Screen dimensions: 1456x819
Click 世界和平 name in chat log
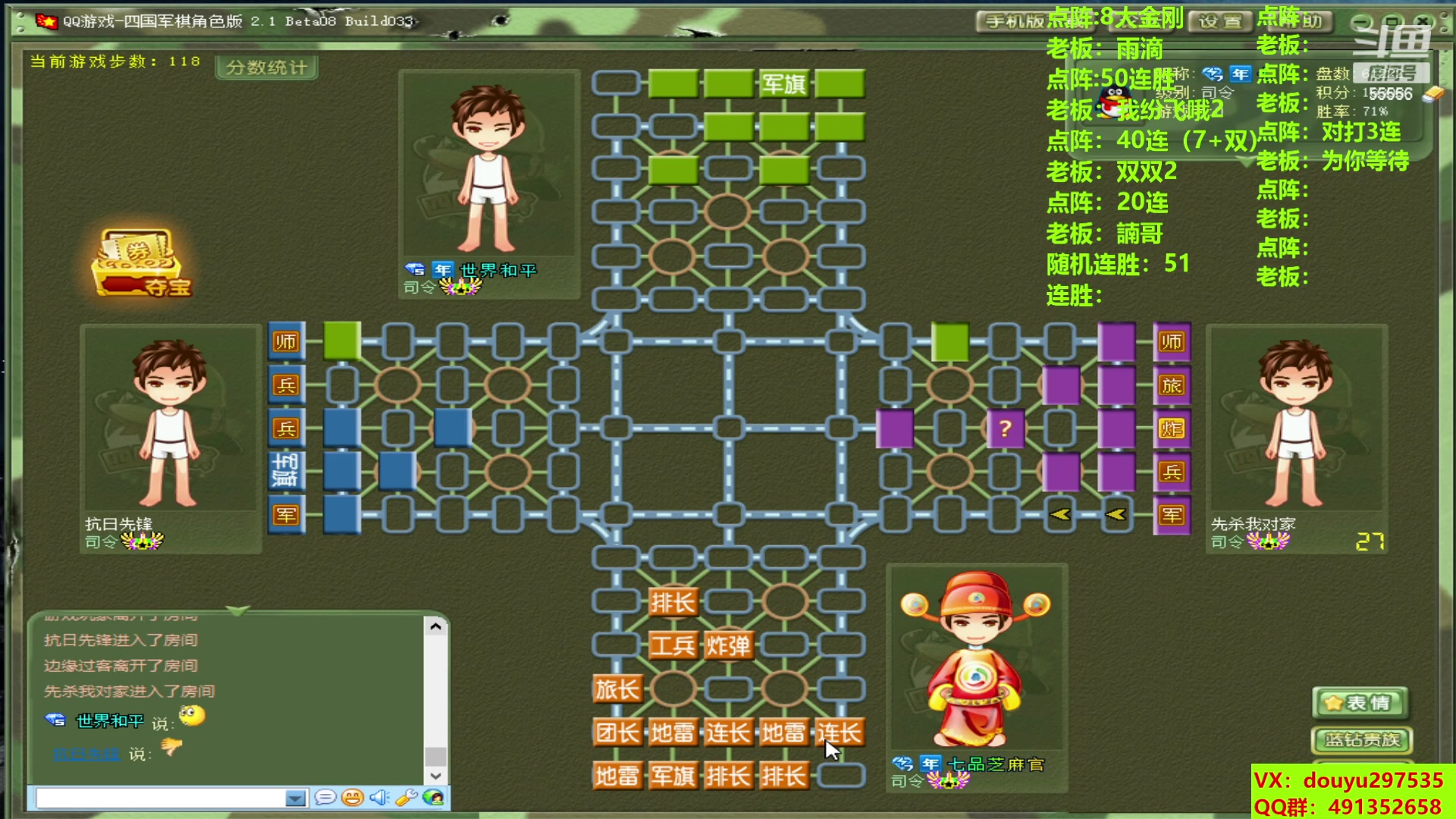coord(110,720)
